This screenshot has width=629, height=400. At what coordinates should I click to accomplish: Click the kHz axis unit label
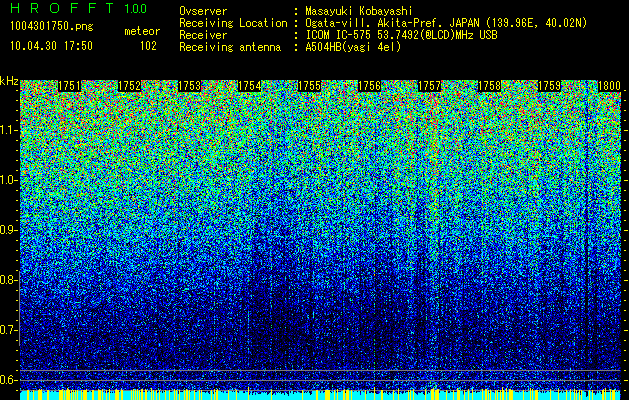click(x=9, y=81)
